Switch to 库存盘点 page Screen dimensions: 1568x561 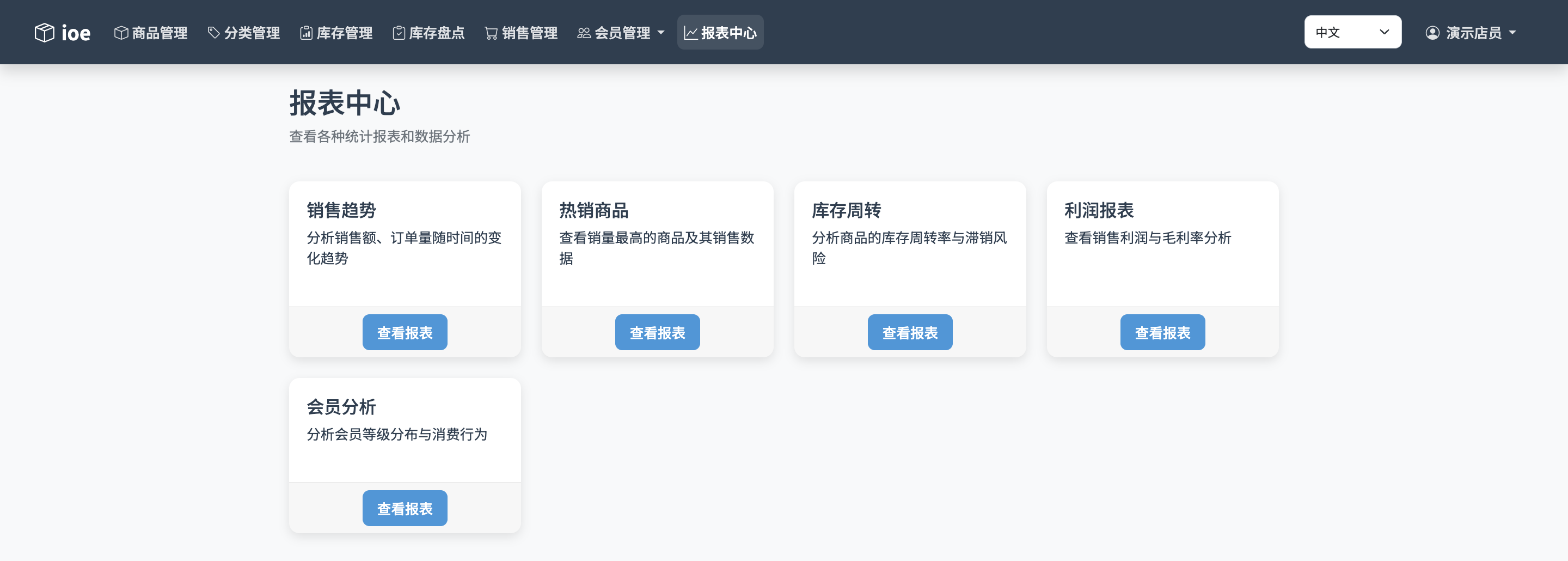pos(428,33)
